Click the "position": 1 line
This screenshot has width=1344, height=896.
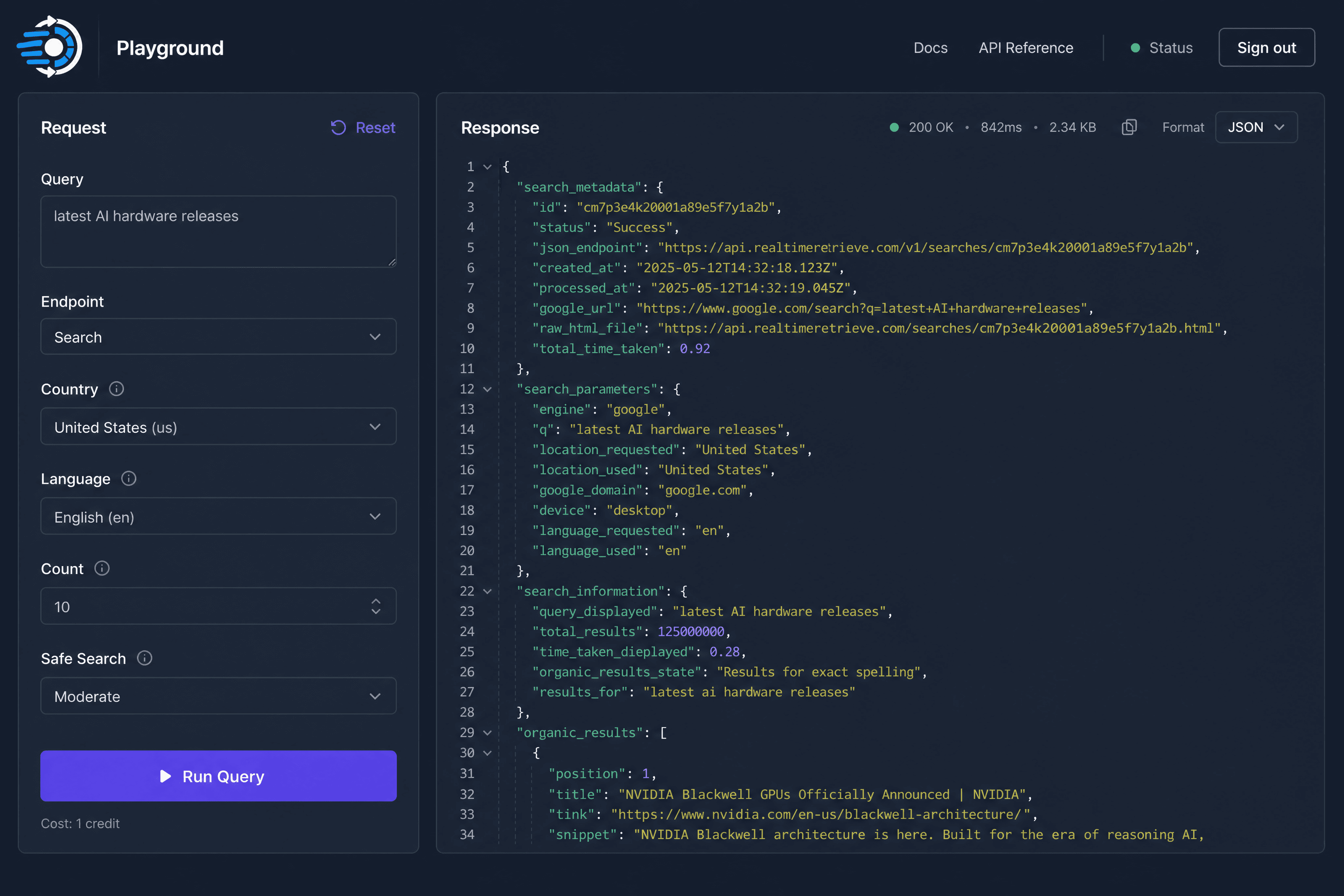coord(602,773)
